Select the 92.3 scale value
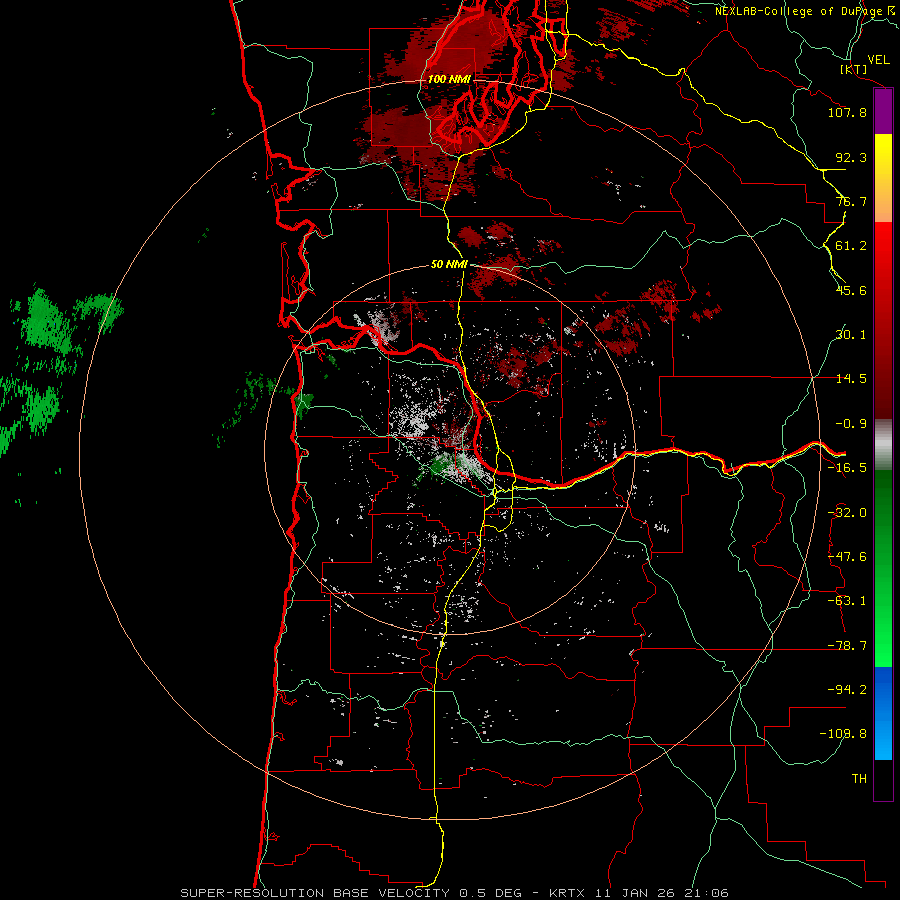Viewport: 900px width, 900px height. pyautogui.click(x=851, y=157)
